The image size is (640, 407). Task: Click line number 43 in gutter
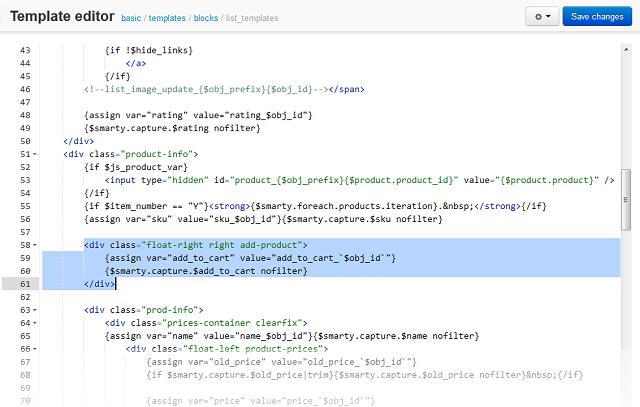click(x=25, y=50)
